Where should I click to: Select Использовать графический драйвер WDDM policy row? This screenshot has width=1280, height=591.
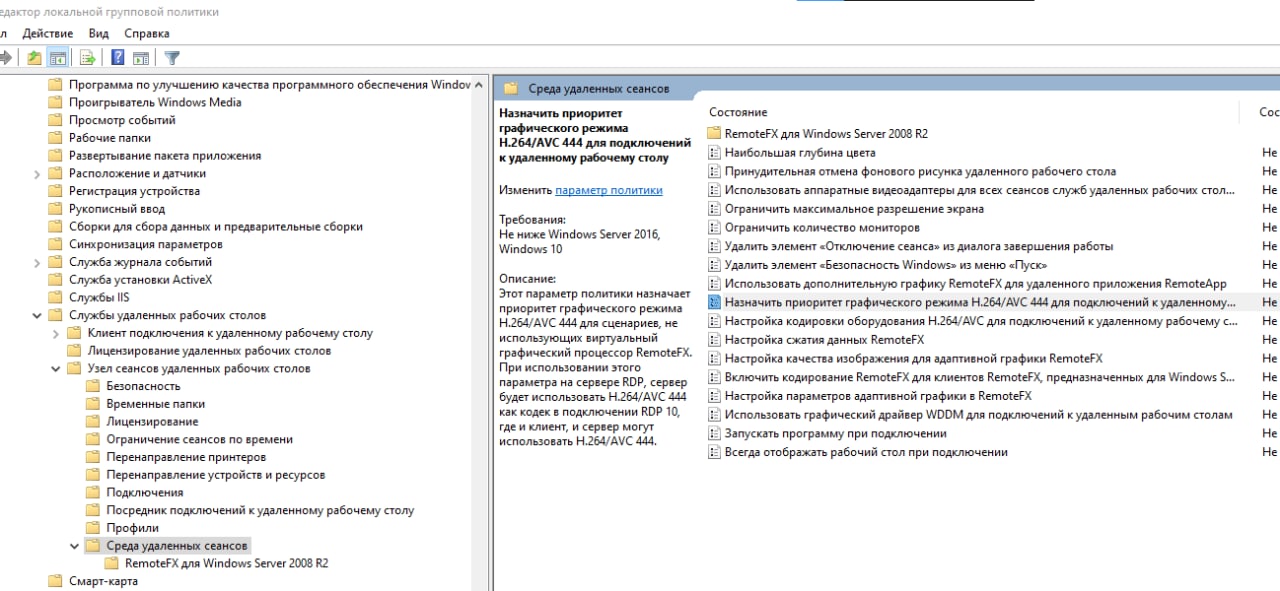[x=978, y=415]
